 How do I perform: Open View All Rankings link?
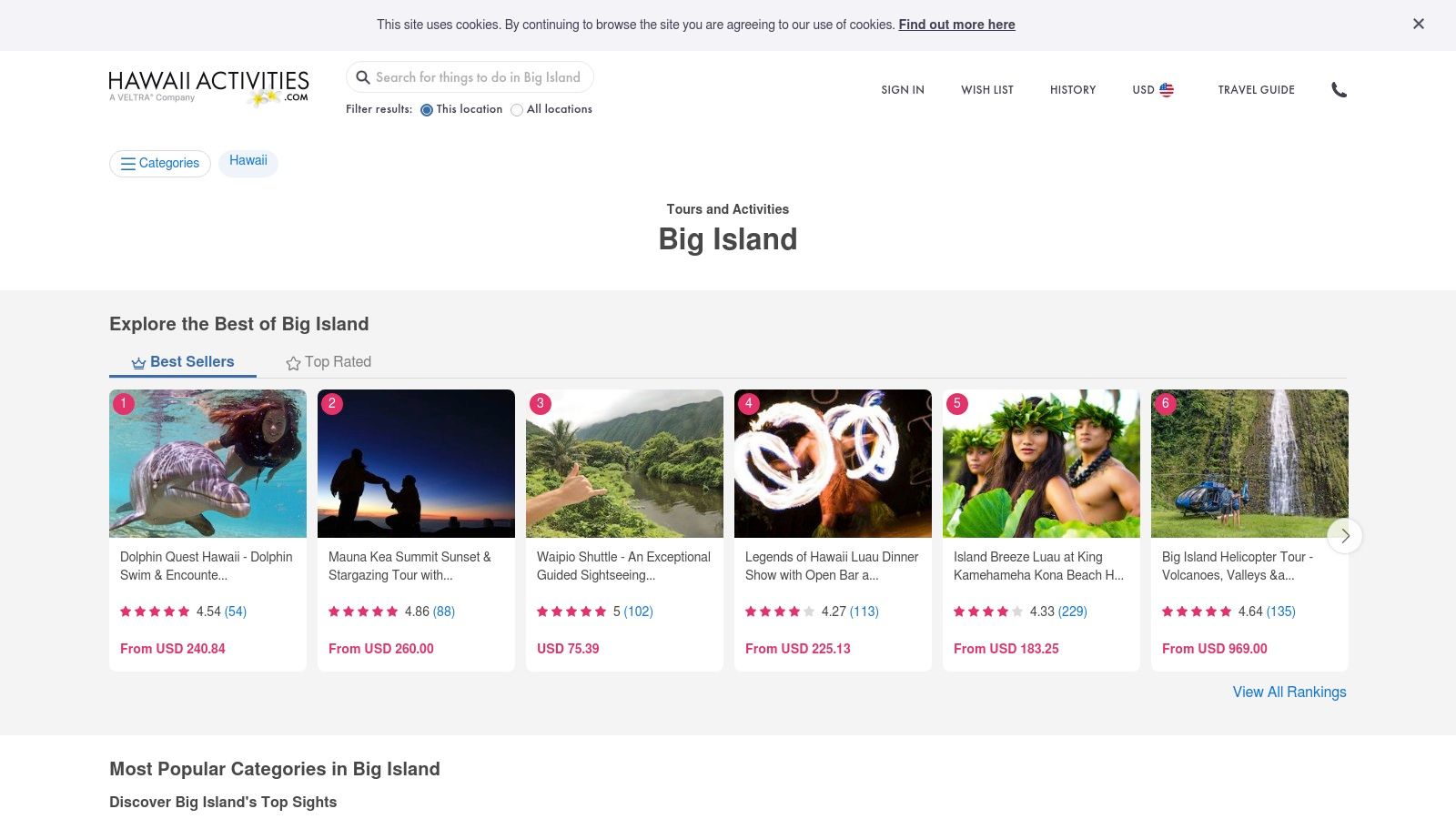tap(1289, 692)
